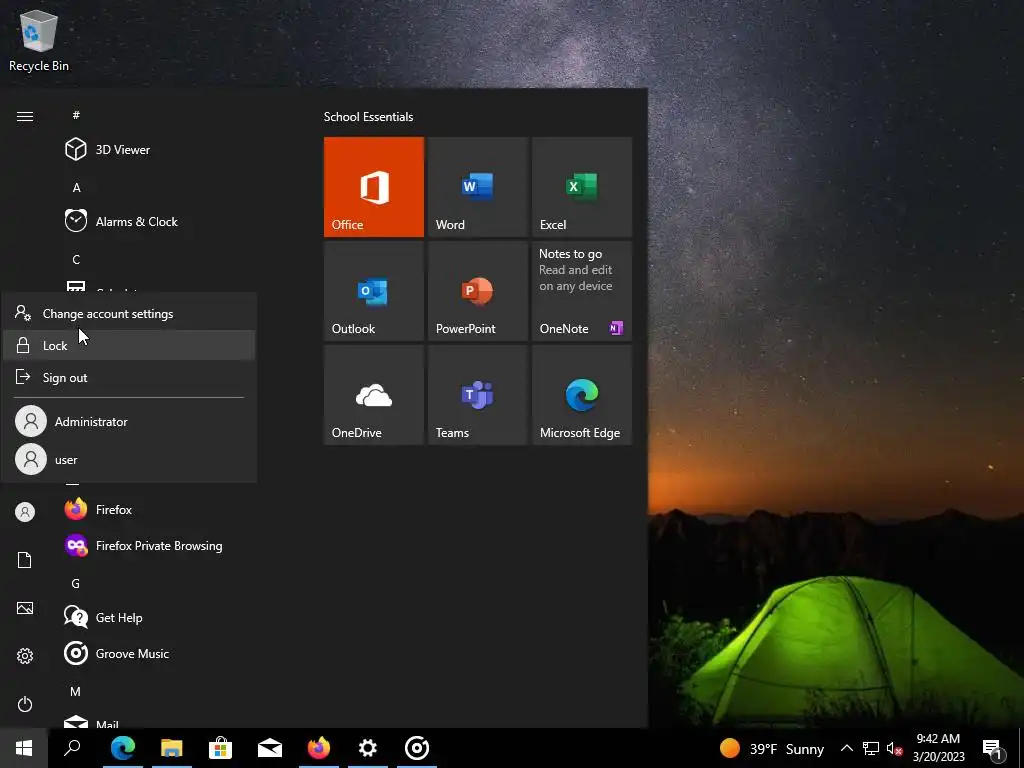This screenshot has height=768, width=1024.
Task: Open Documents from Start sidebar
Action: [25, 560]
